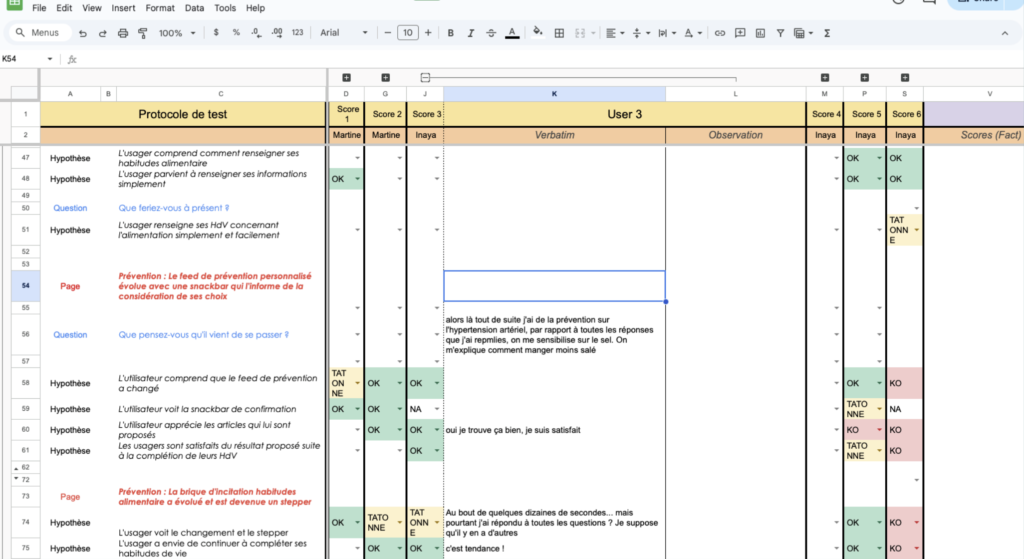1024x559 pixels.
Task: Open Print via the printer icon
Action: pyautogui.click(x=123, y=33)
